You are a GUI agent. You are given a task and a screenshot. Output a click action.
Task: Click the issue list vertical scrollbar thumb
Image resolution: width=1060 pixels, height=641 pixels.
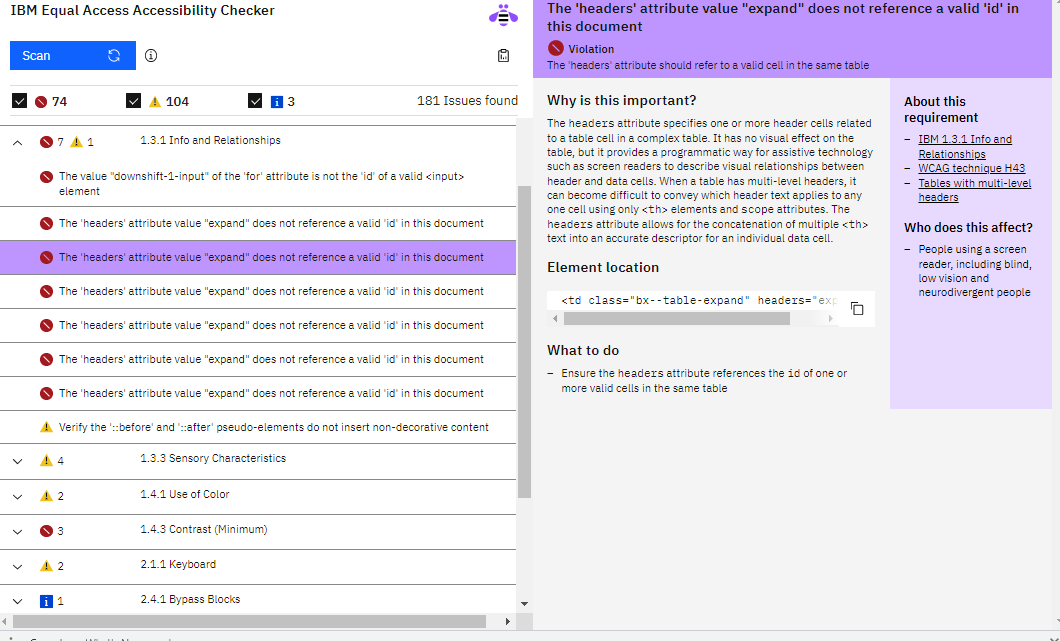pos(525,341)
